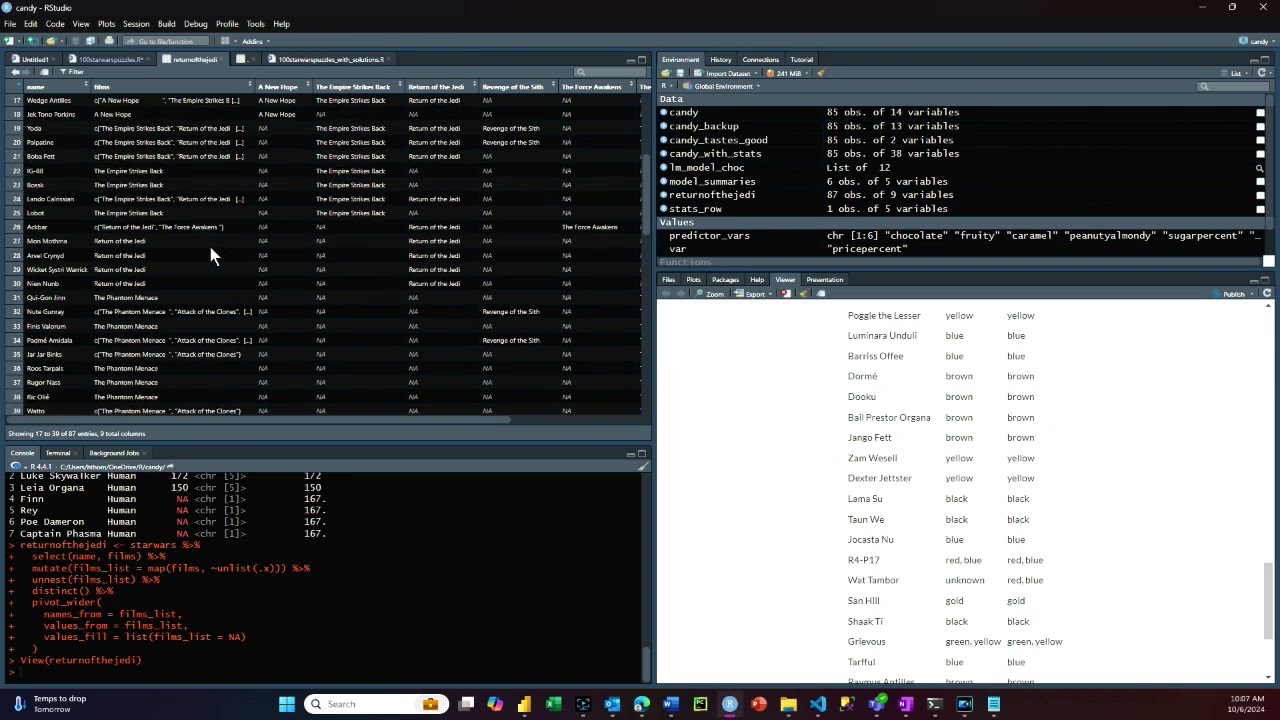Remove current viewer item with red X icon

pos(786,294)
